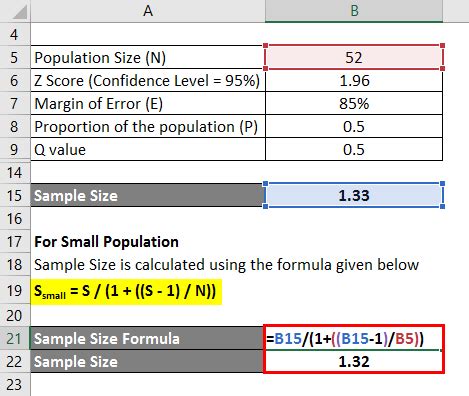Select the cell containing 52
Viewport: 469px width, 396px height.
click(354, 57)
